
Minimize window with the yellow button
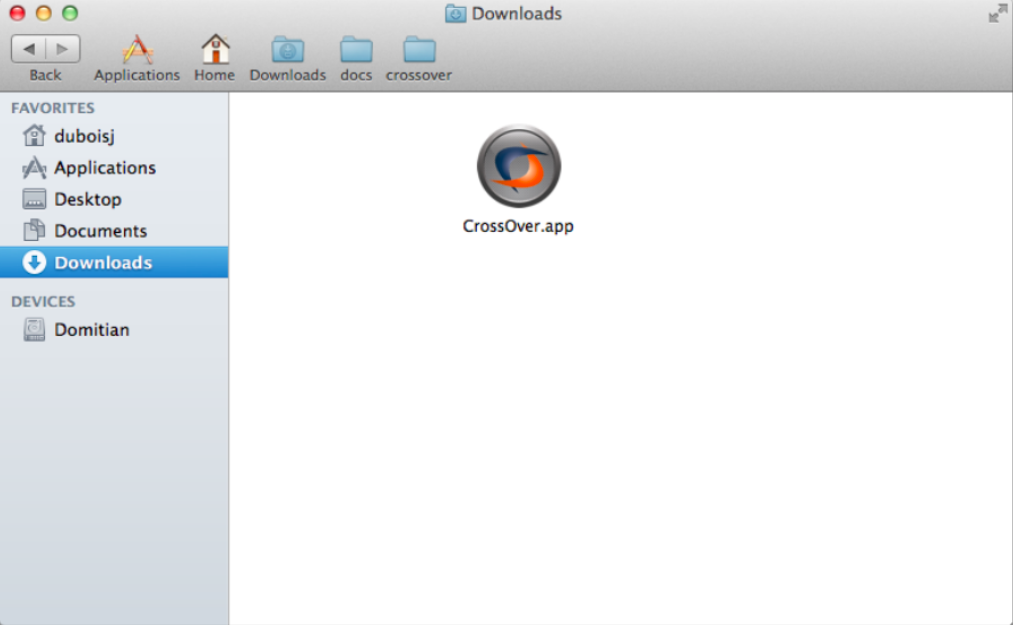[x=43, y=13]
